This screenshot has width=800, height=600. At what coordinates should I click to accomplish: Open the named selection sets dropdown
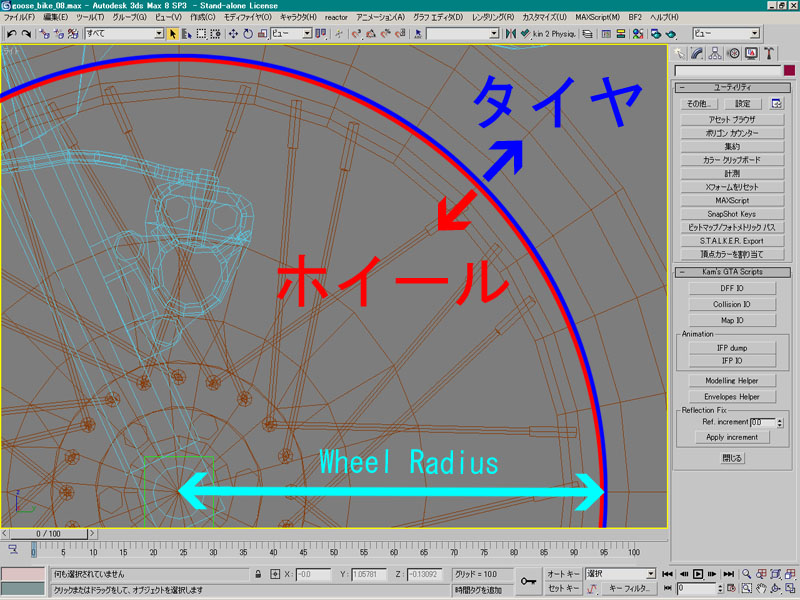[x=462, y=34]
